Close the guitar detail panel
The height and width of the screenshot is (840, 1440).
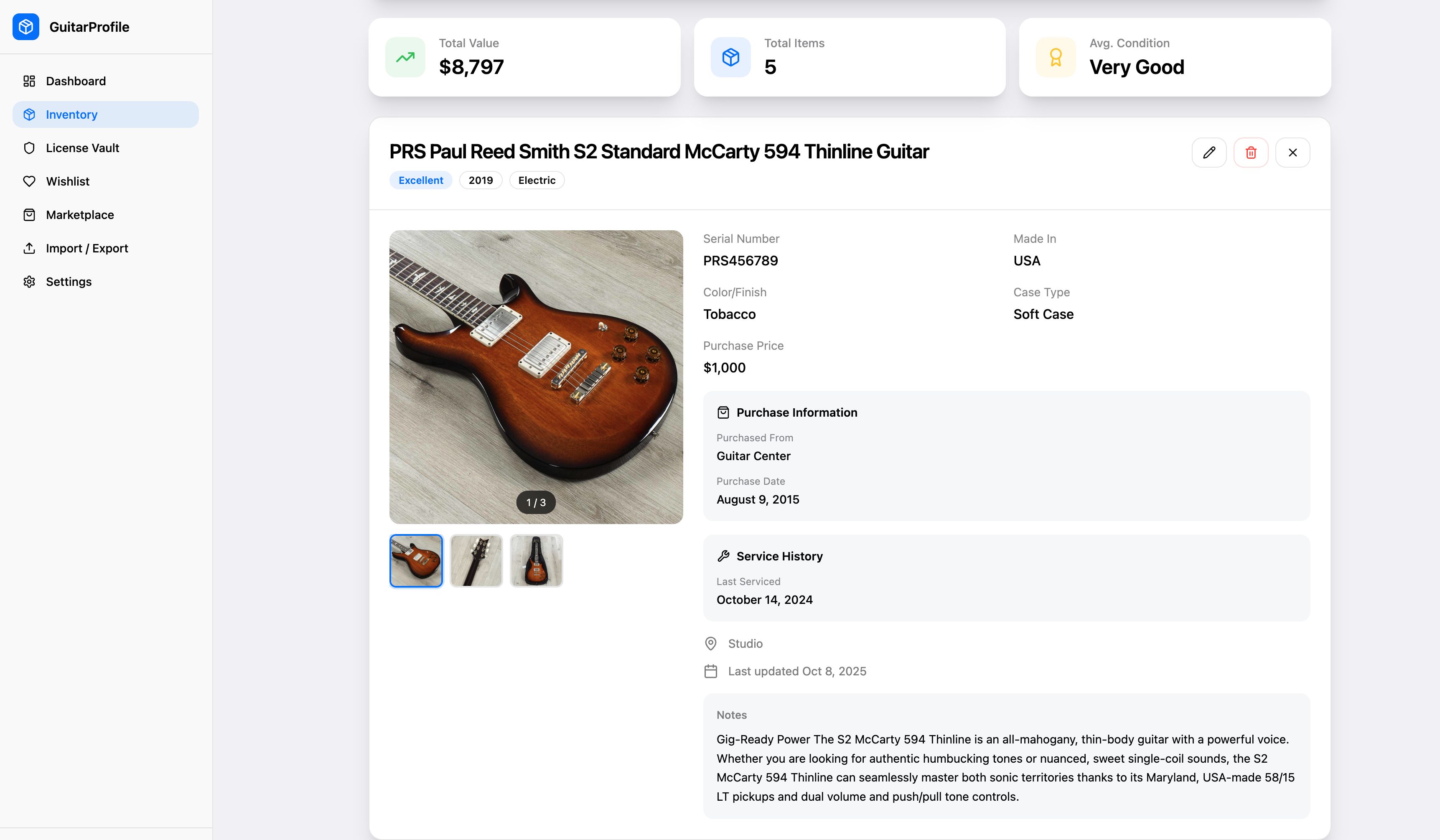point(1293,152)
